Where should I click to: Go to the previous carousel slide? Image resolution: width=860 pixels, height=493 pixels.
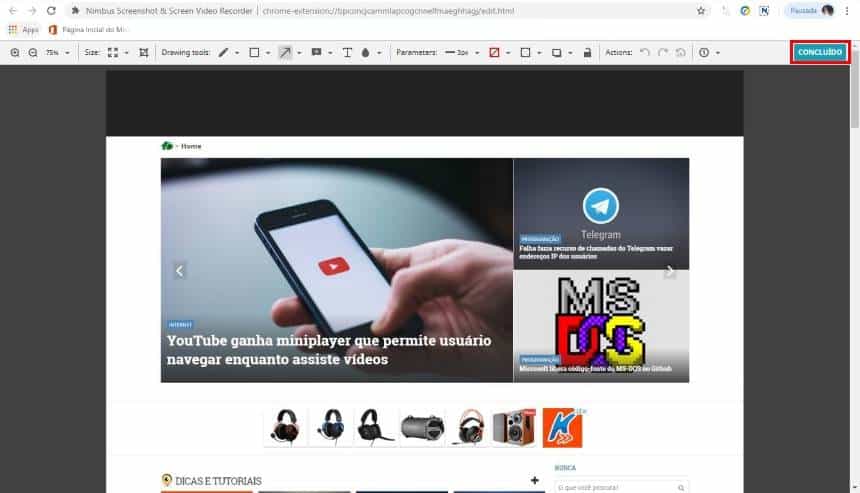point(179,270)
